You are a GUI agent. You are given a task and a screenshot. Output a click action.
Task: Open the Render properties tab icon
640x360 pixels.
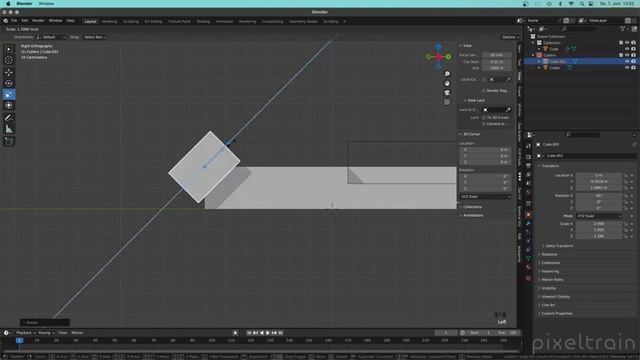528,157
